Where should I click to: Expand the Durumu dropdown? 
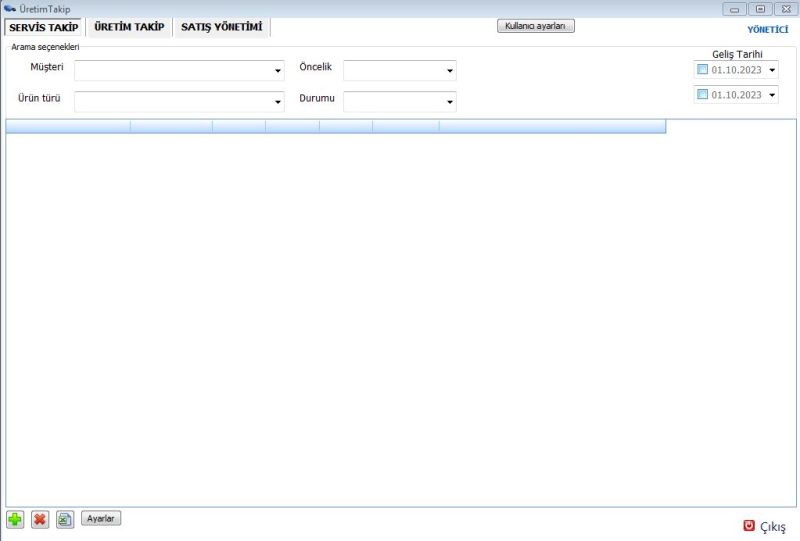[450, 102]
